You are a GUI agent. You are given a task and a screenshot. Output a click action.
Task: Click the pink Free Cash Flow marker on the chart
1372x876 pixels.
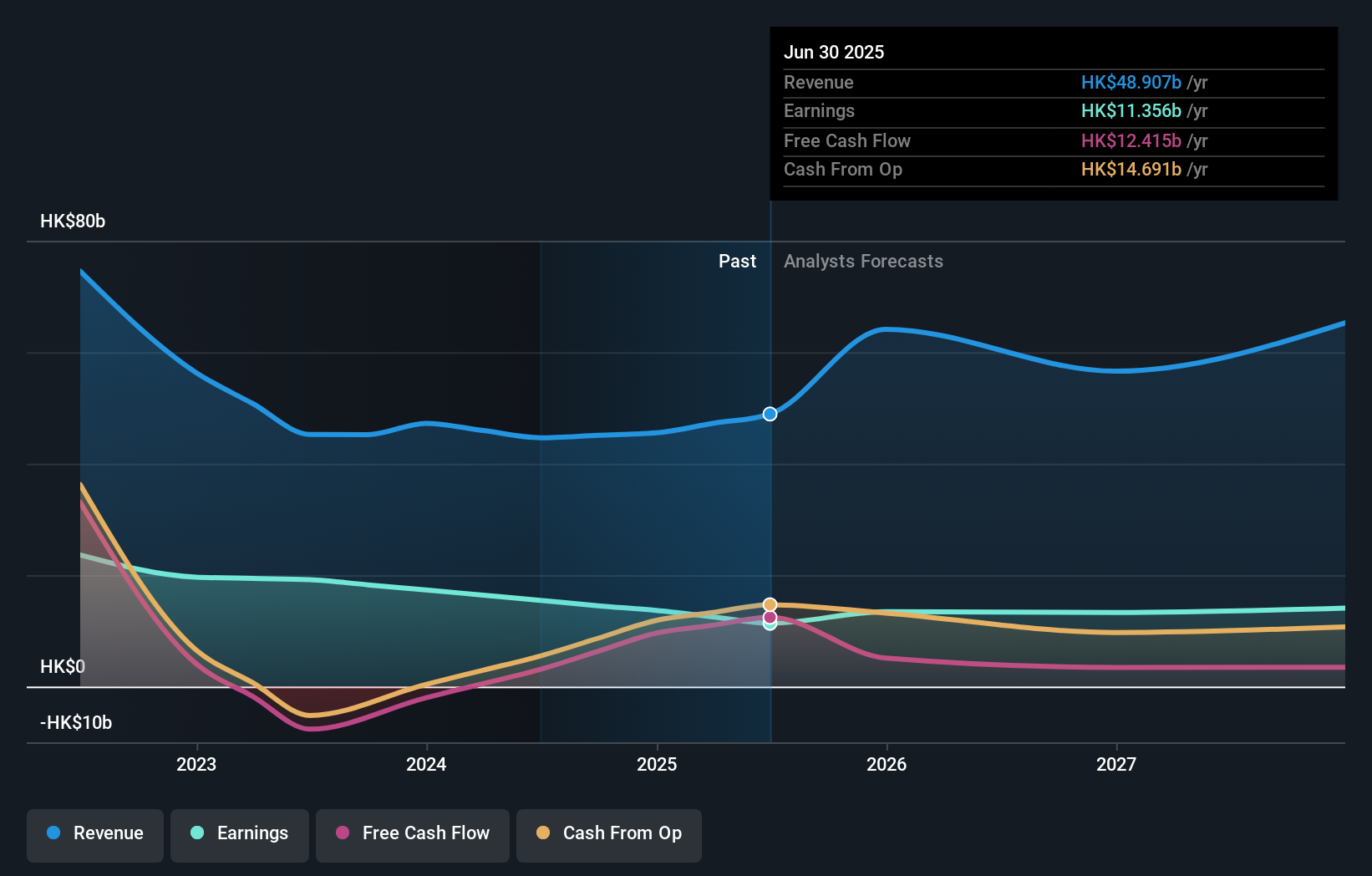(770, 618)
